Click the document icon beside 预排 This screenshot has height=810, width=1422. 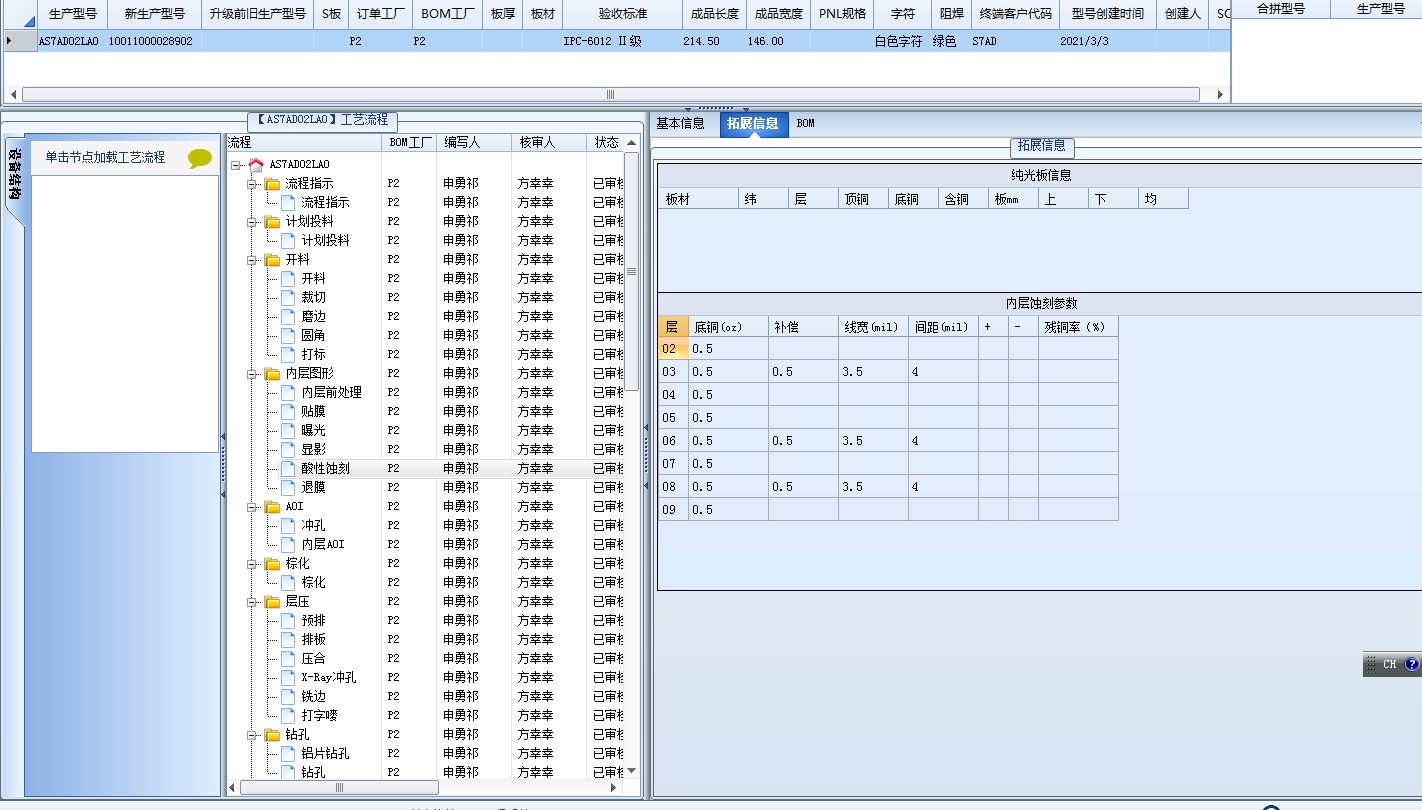[x=288, y=620]
